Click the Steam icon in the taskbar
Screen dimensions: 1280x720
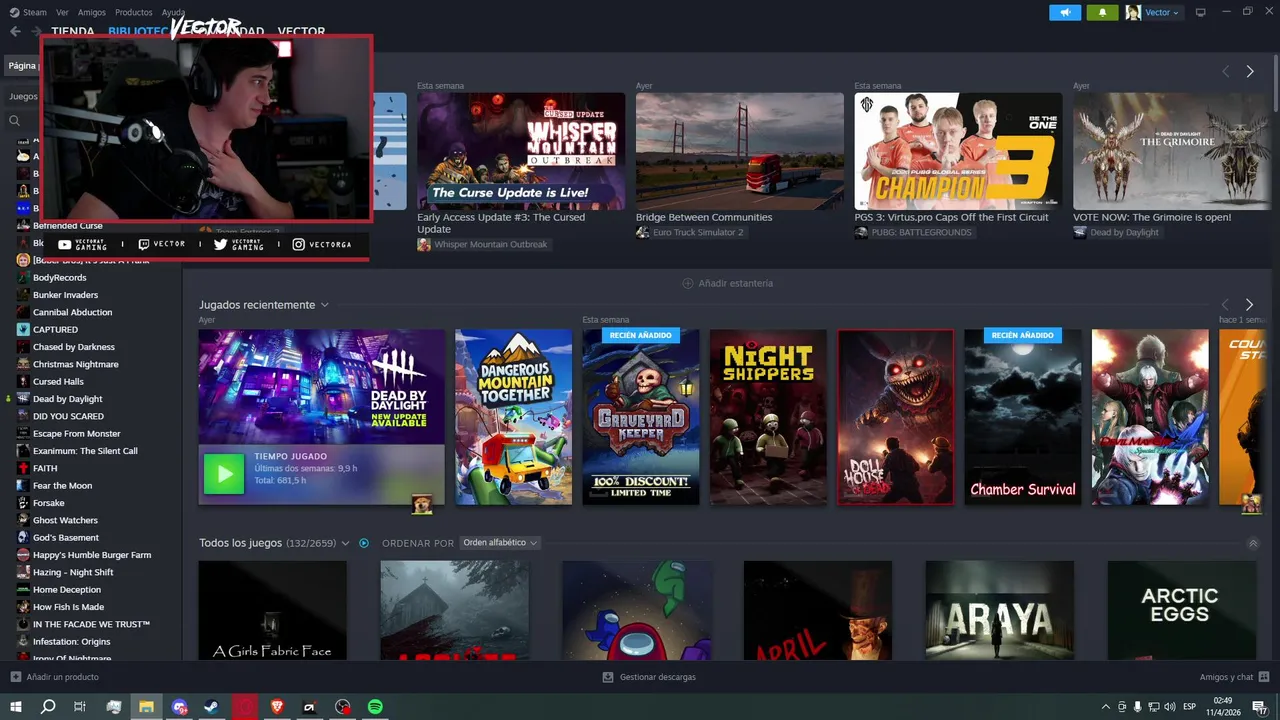click(x=211, y=707)
